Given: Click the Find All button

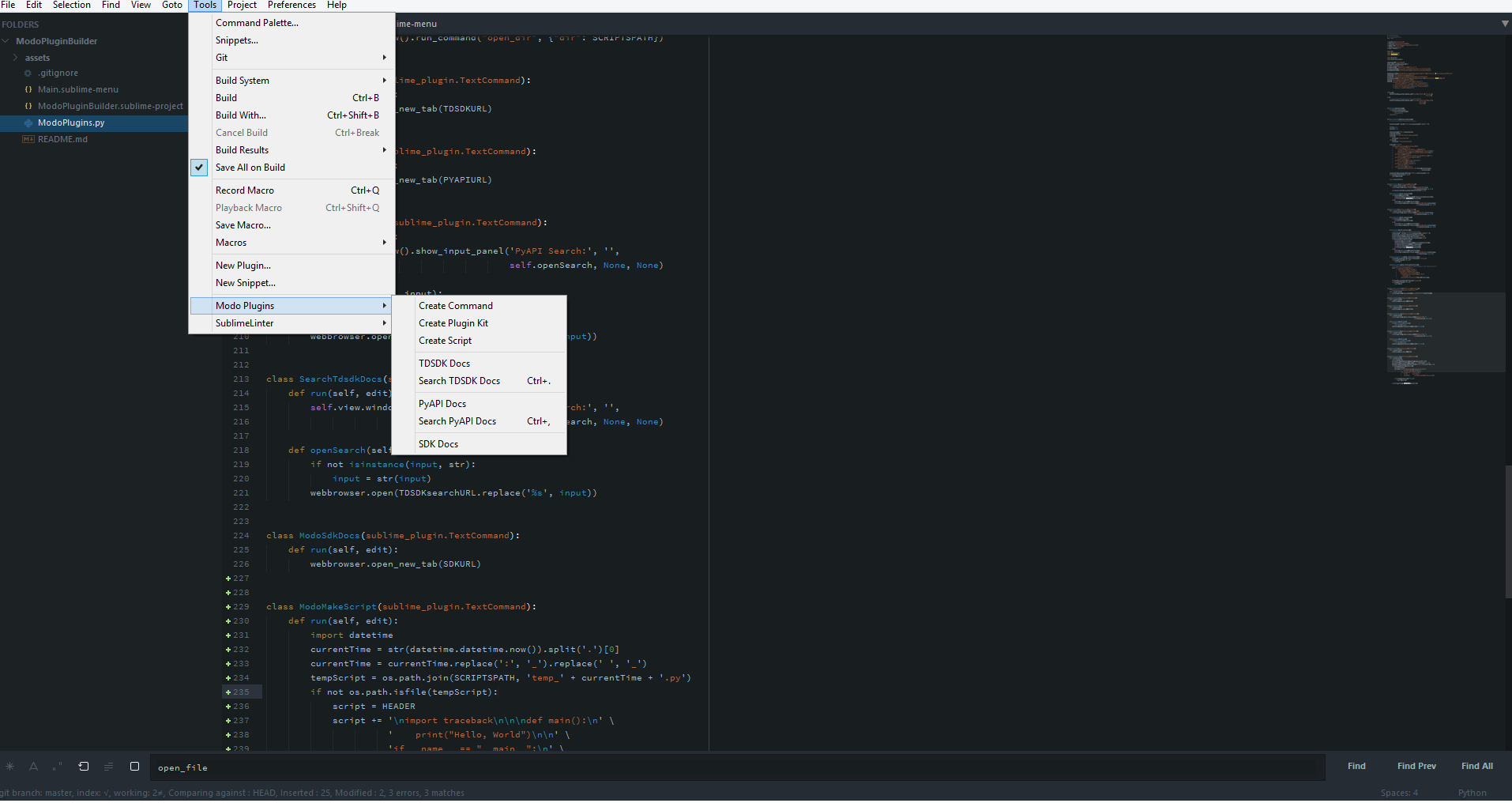Looking at the screenshot, I should click(x=1476, y=766).
